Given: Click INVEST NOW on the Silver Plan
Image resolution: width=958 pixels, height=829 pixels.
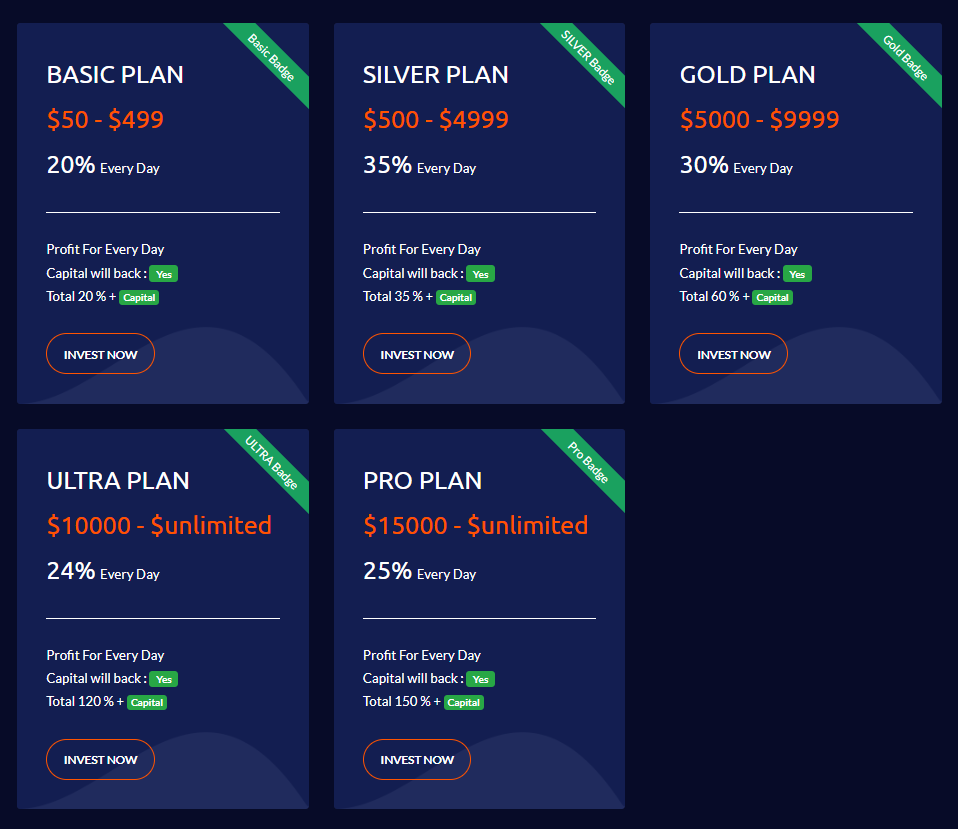Looking at the screenshot, I should click(417, 353).
